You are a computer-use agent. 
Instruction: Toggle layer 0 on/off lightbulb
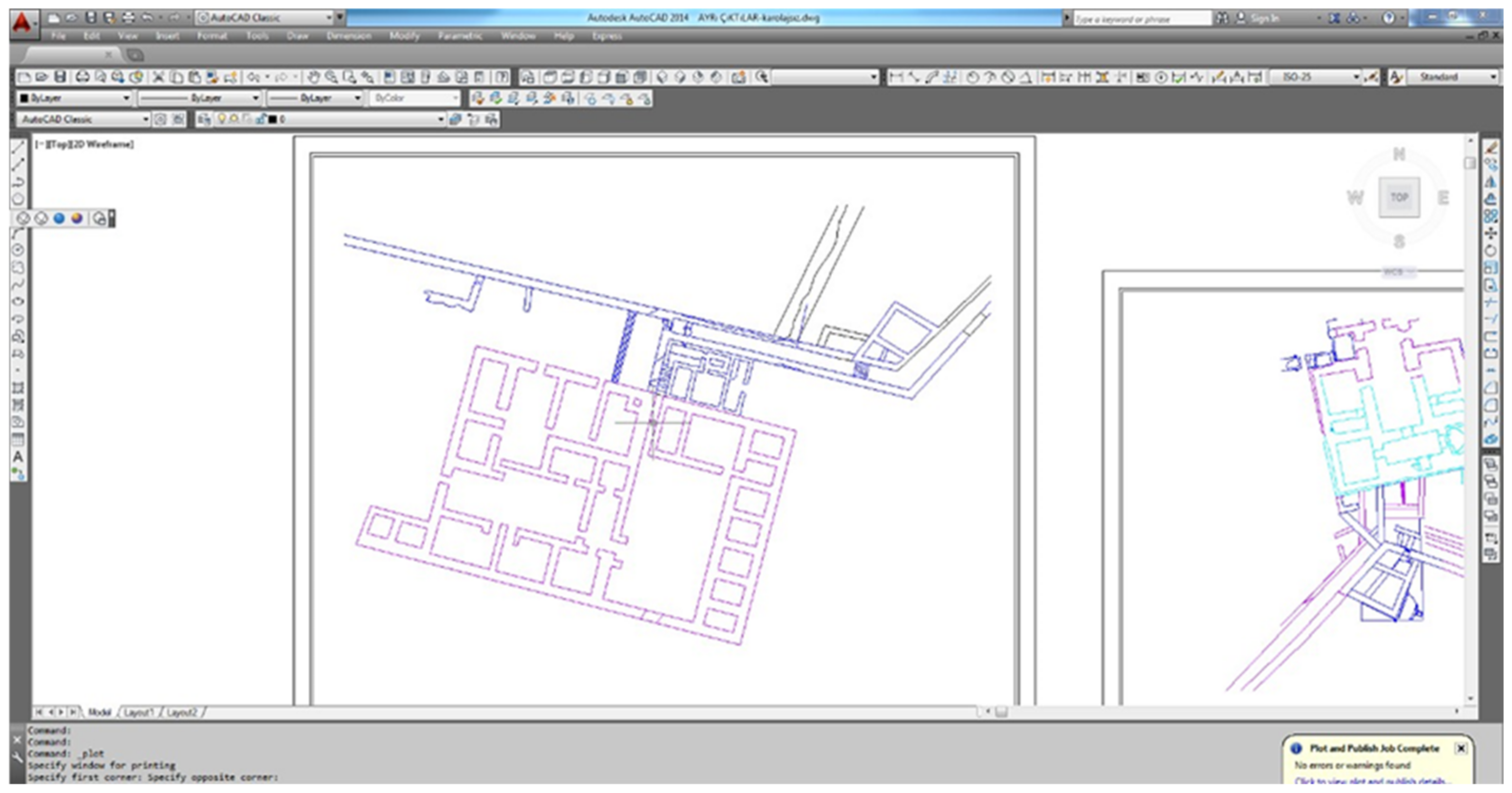point(222,119)
